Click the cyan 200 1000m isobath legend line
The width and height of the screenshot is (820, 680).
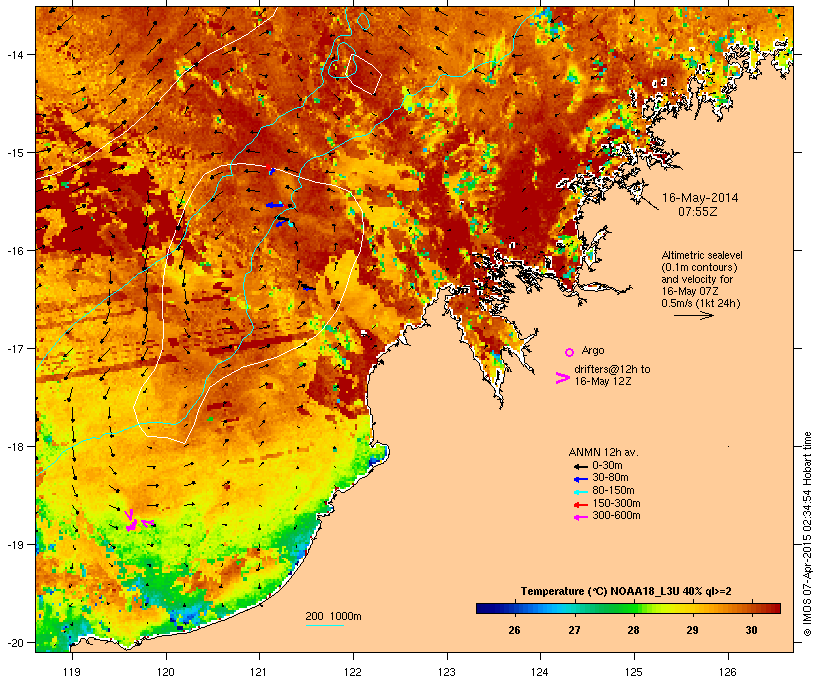pos(324,625)
